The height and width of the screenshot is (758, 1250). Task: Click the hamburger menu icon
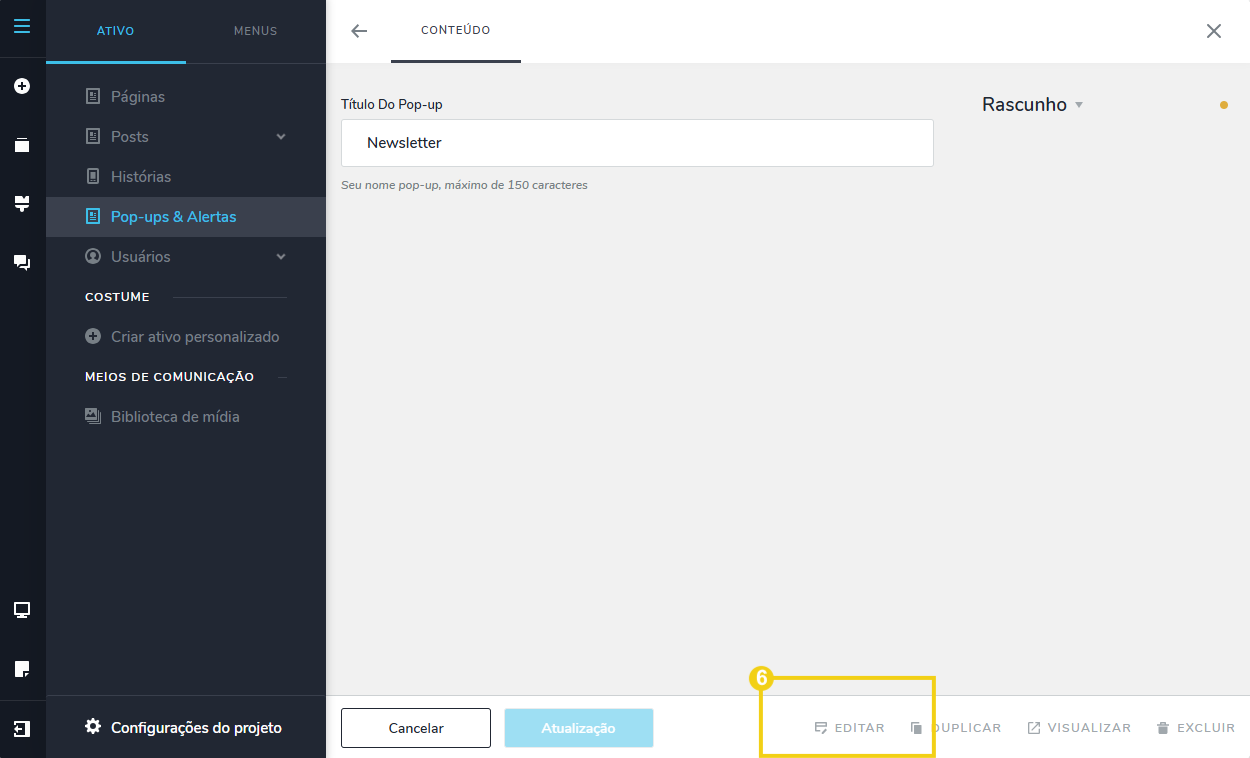pos(22,26)
